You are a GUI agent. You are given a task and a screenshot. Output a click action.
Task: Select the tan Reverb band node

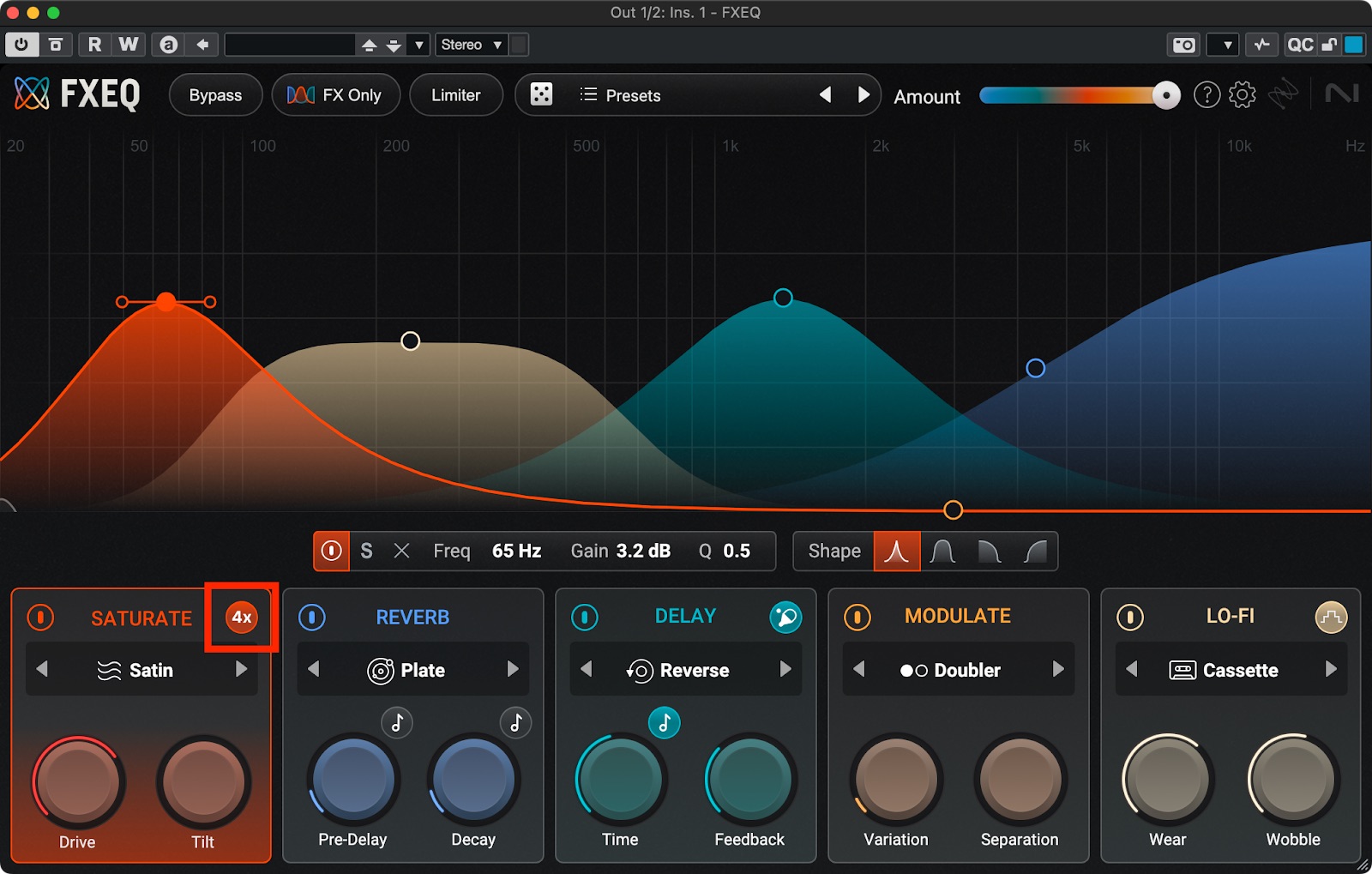tap(411, 341)
